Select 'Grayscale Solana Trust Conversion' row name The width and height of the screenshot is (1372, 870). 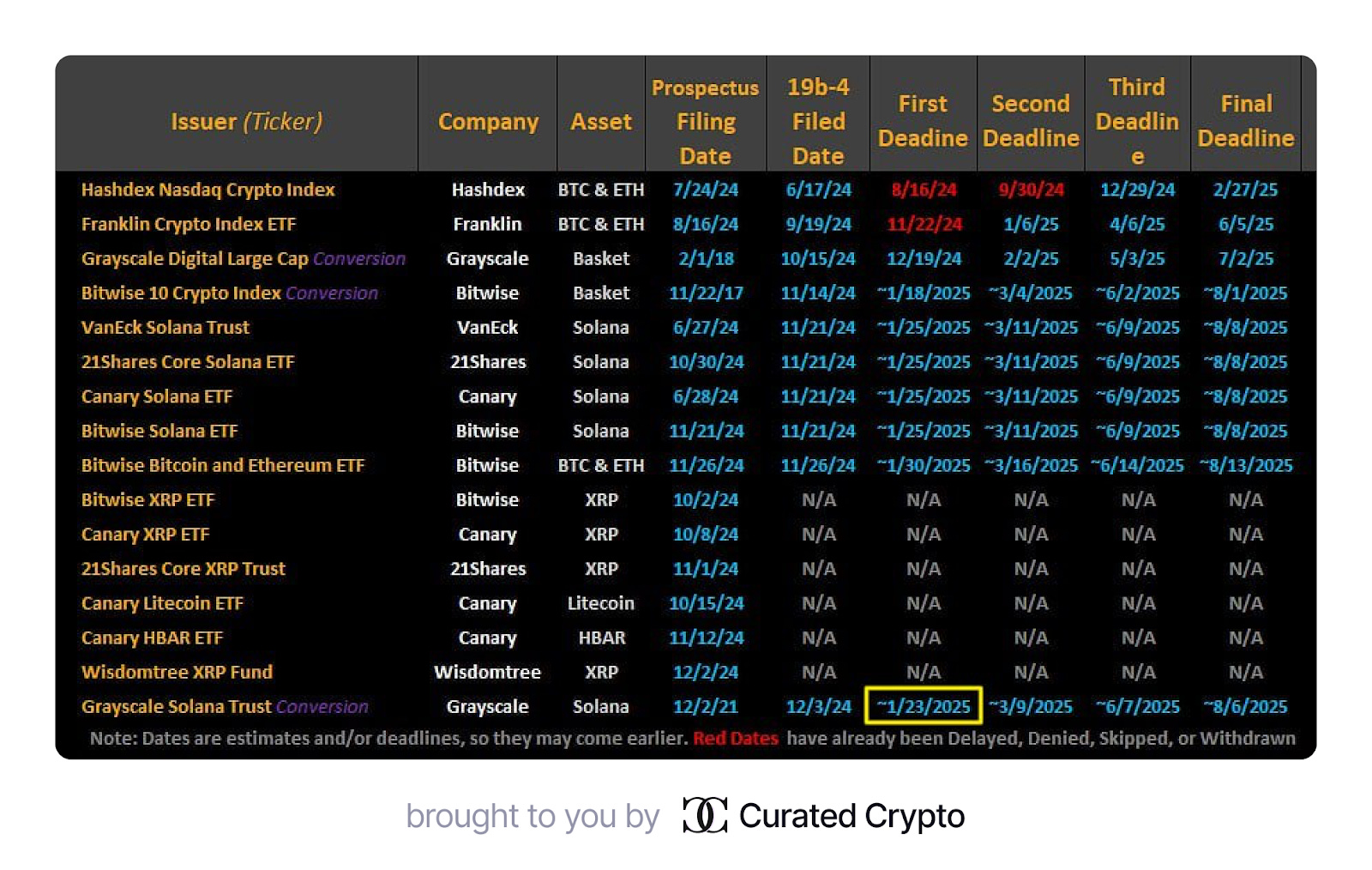(x=224, y=706)
